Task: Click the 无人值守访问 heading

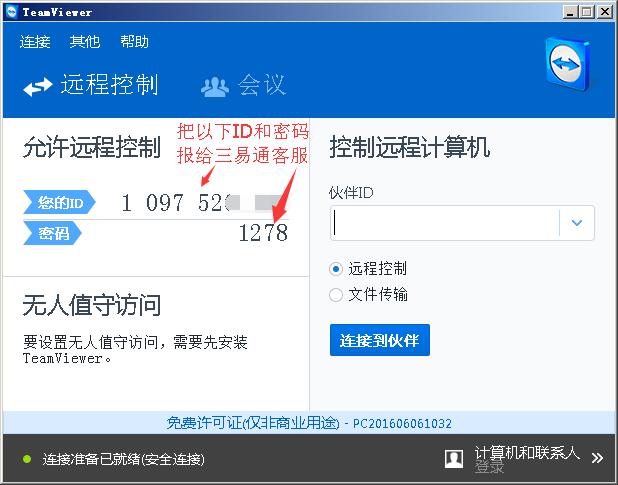Action: click(92, 305)
